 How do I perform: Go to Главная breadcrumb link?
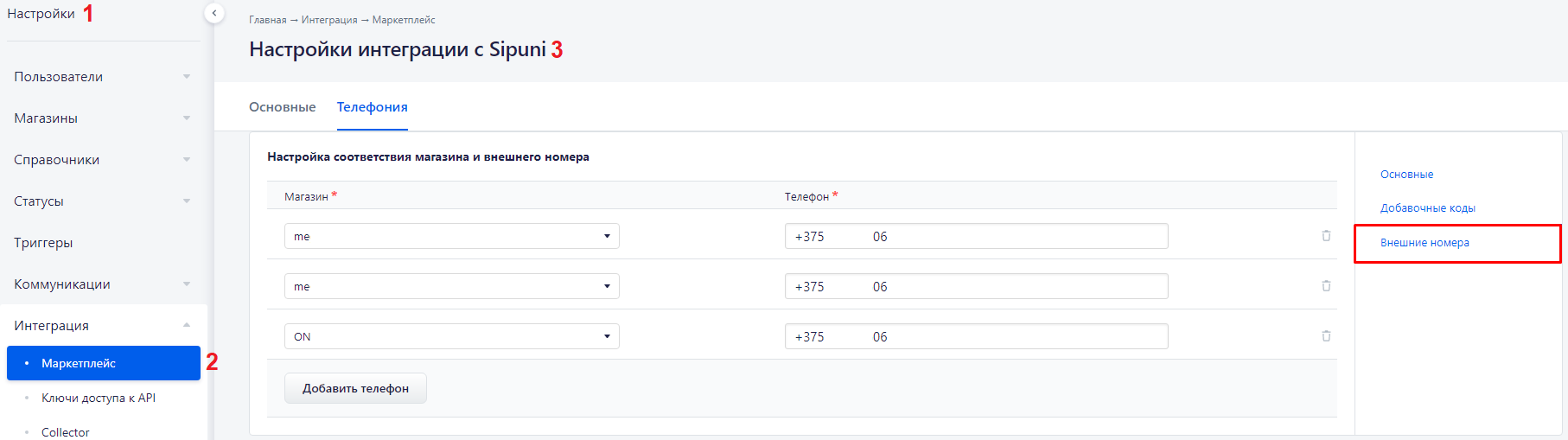click(268, 20)
